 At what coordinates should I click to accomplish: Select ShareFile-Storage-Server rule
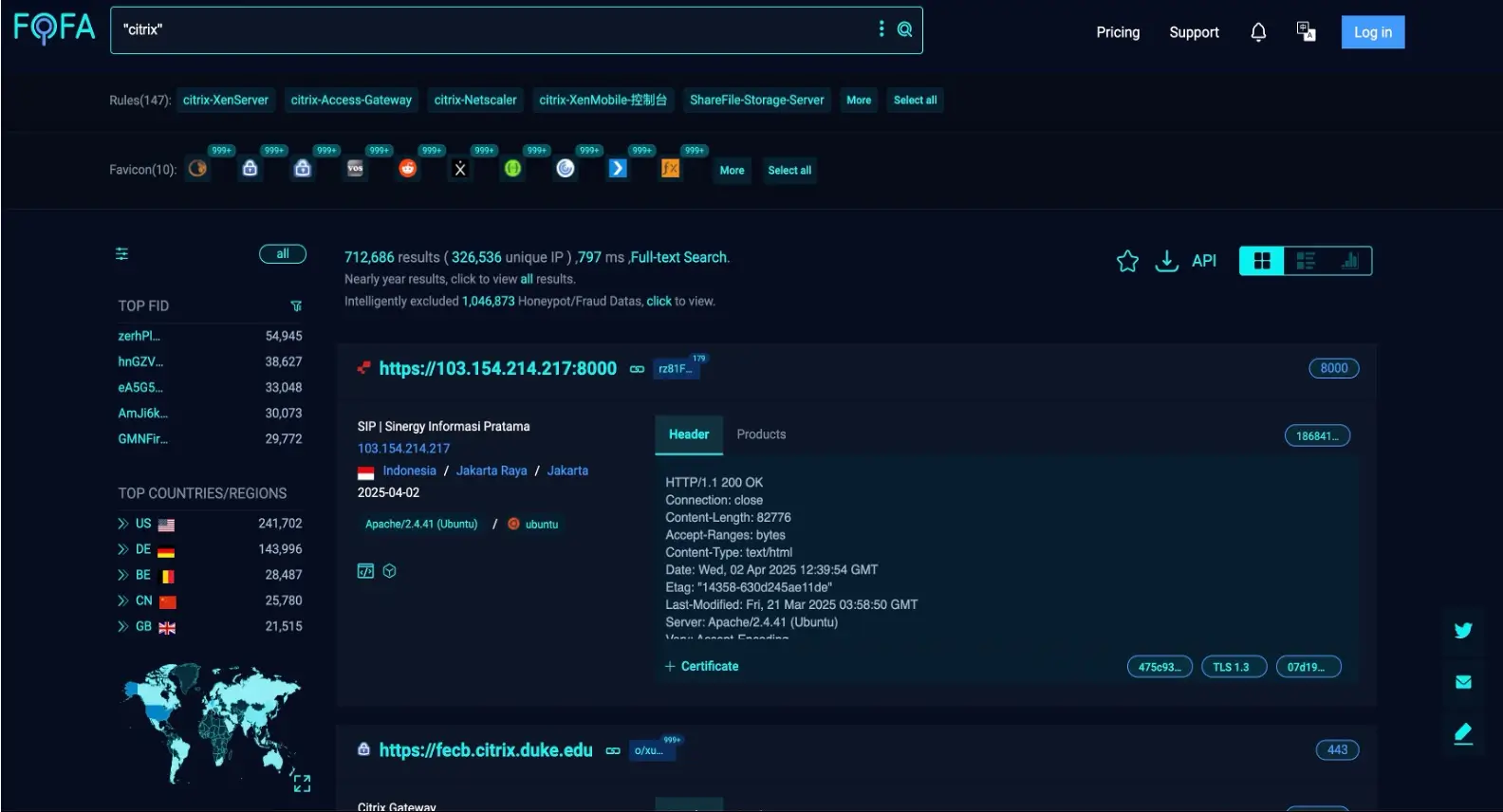coord(756,100)
